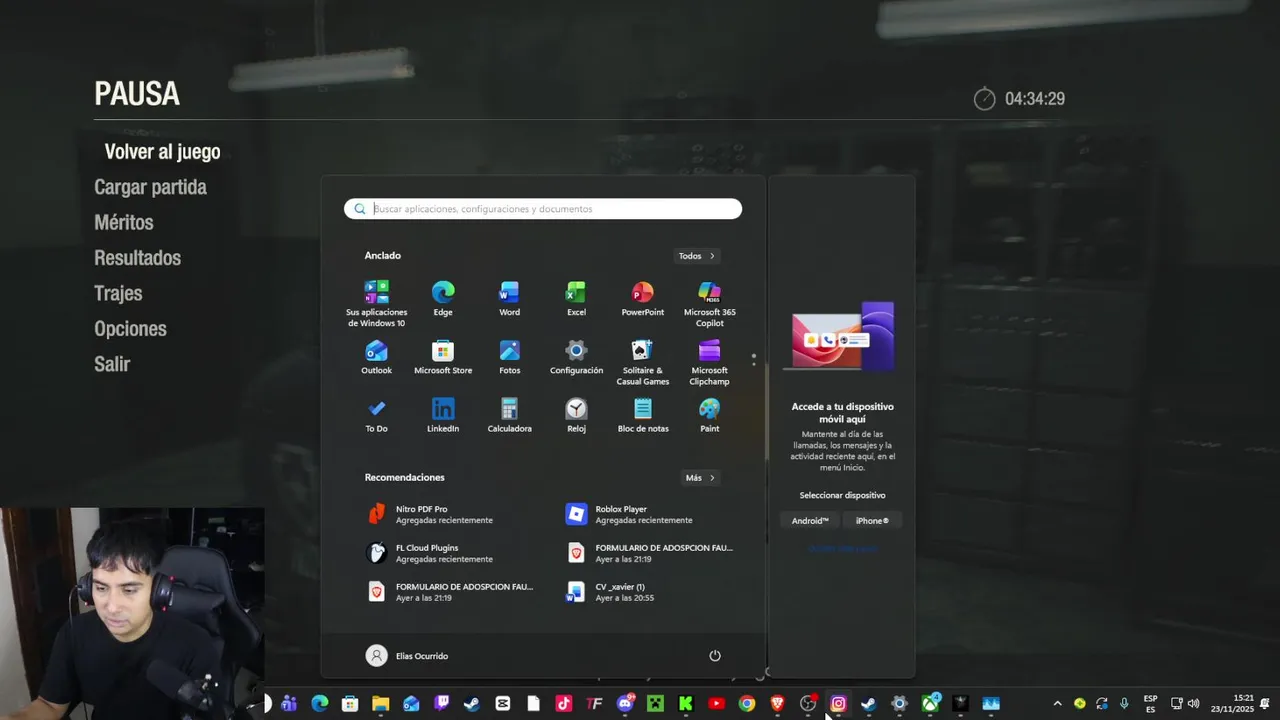Open the Reloj app

click(x=576, y=415)
